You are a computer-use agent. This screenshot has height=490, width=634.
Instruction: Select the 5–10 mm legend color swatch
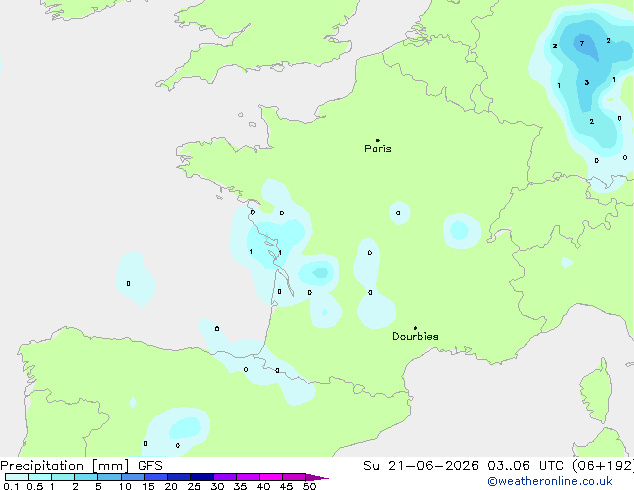(110, 477)
